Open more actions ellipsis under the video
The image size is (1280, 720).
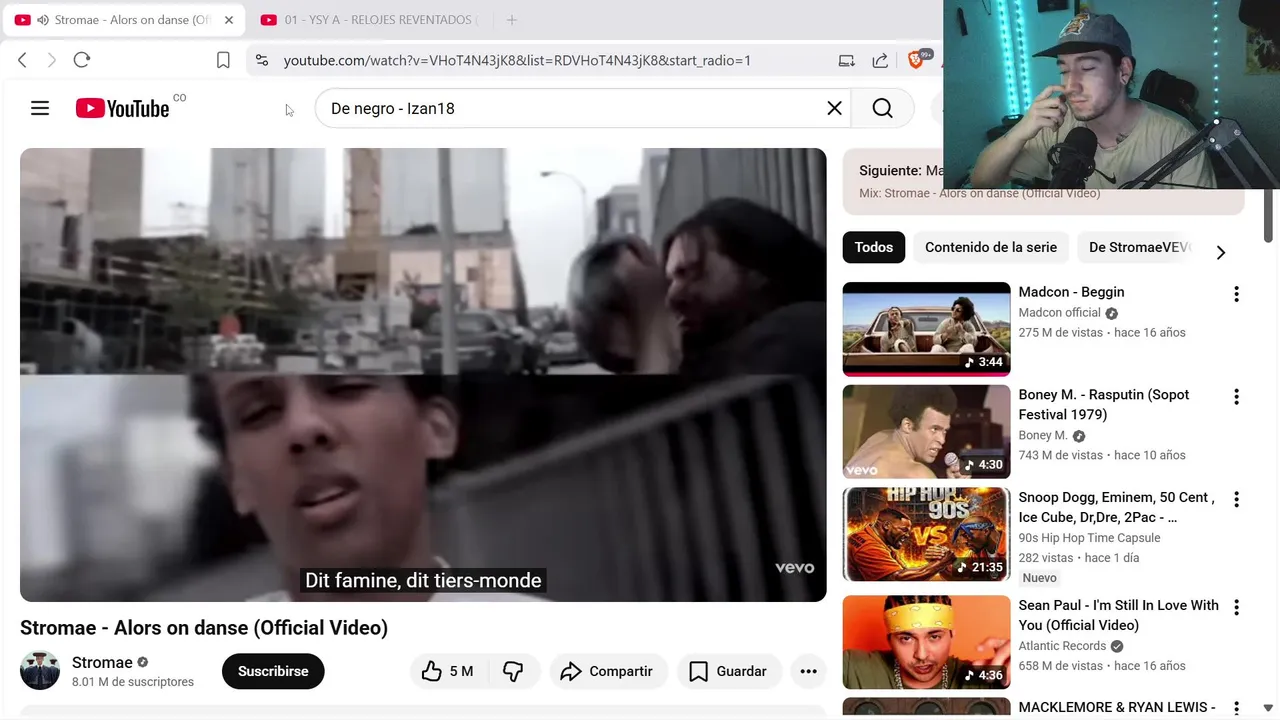(808, 671)
